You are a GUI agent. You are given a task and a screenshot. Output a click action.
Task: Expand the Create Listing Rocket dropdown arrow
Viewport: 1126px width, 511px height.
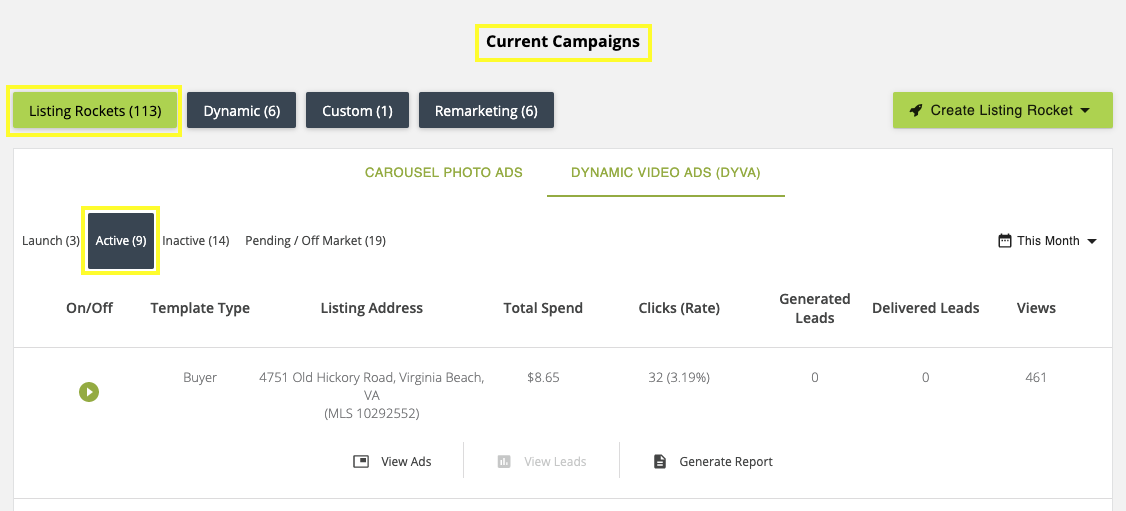[x=1085, y=111]
